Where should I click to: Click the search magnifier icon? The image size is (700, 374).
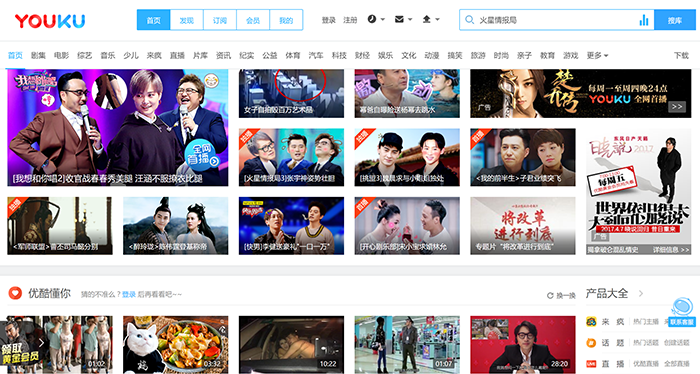(x=469, y=20)
